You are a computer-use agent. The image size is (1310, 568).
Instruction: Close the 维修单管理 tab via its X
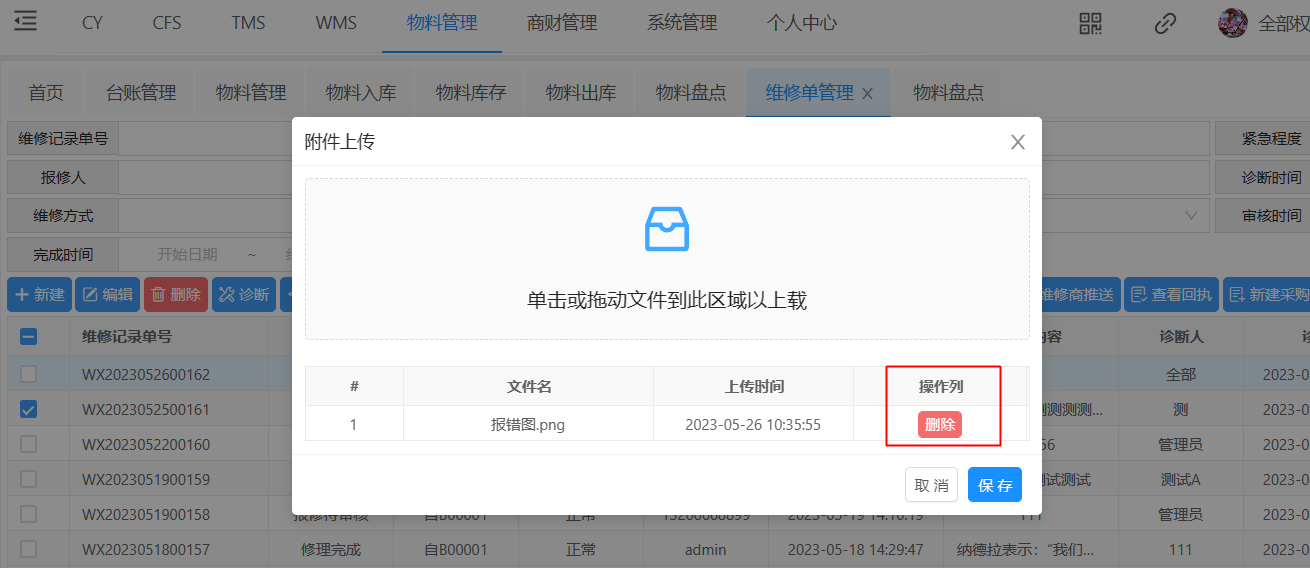coord(868,93)
